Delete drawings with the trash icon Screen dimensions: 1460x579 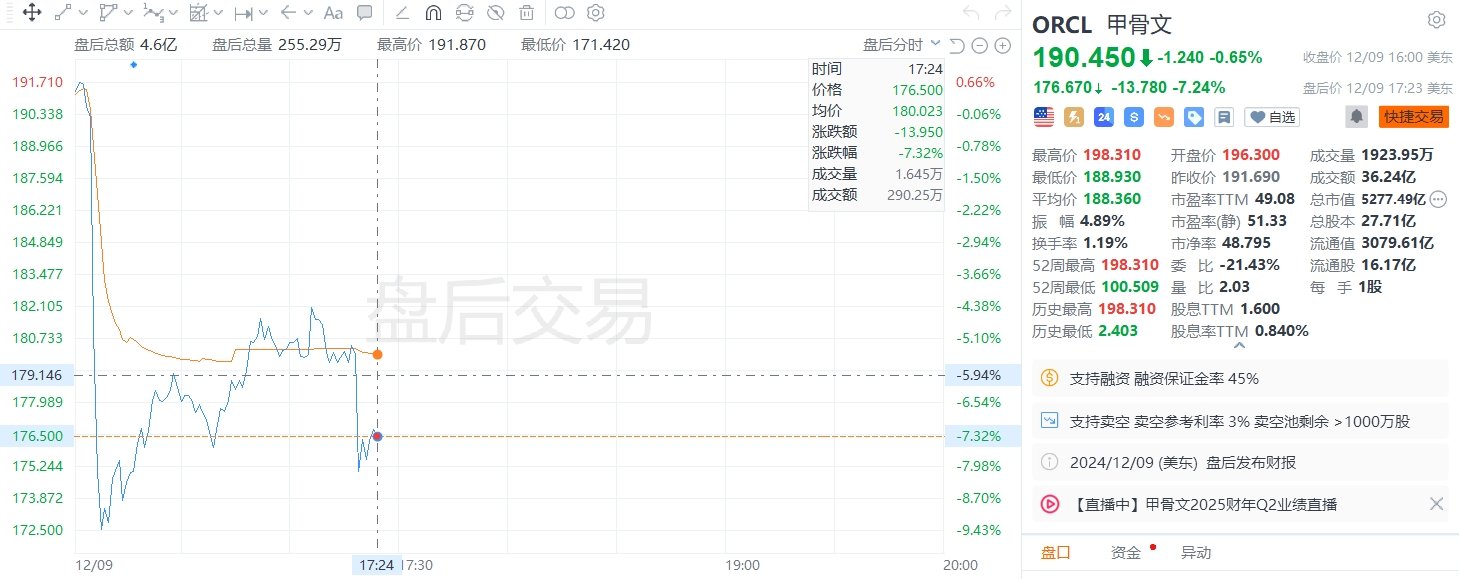[526, 13]
